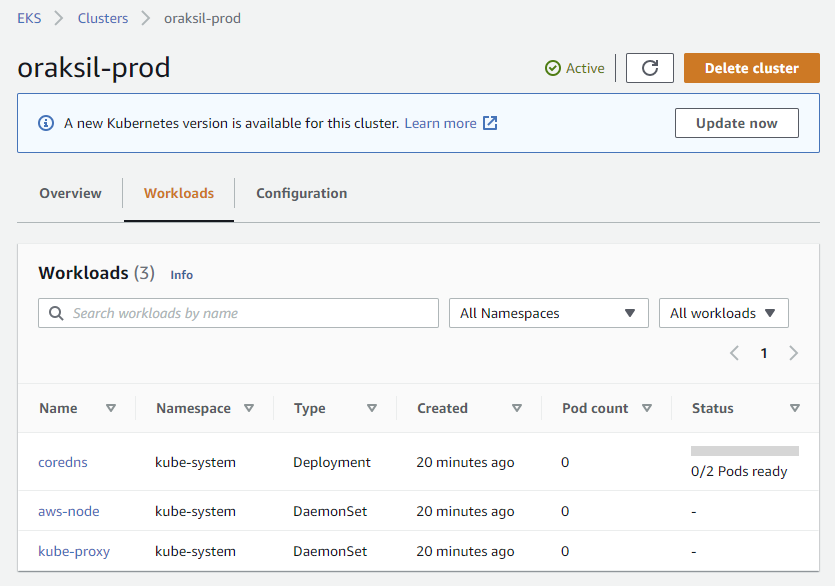Sort by Status column arrow
The width and height of the screenshot is (835, 586).
[x=795, y=408]
